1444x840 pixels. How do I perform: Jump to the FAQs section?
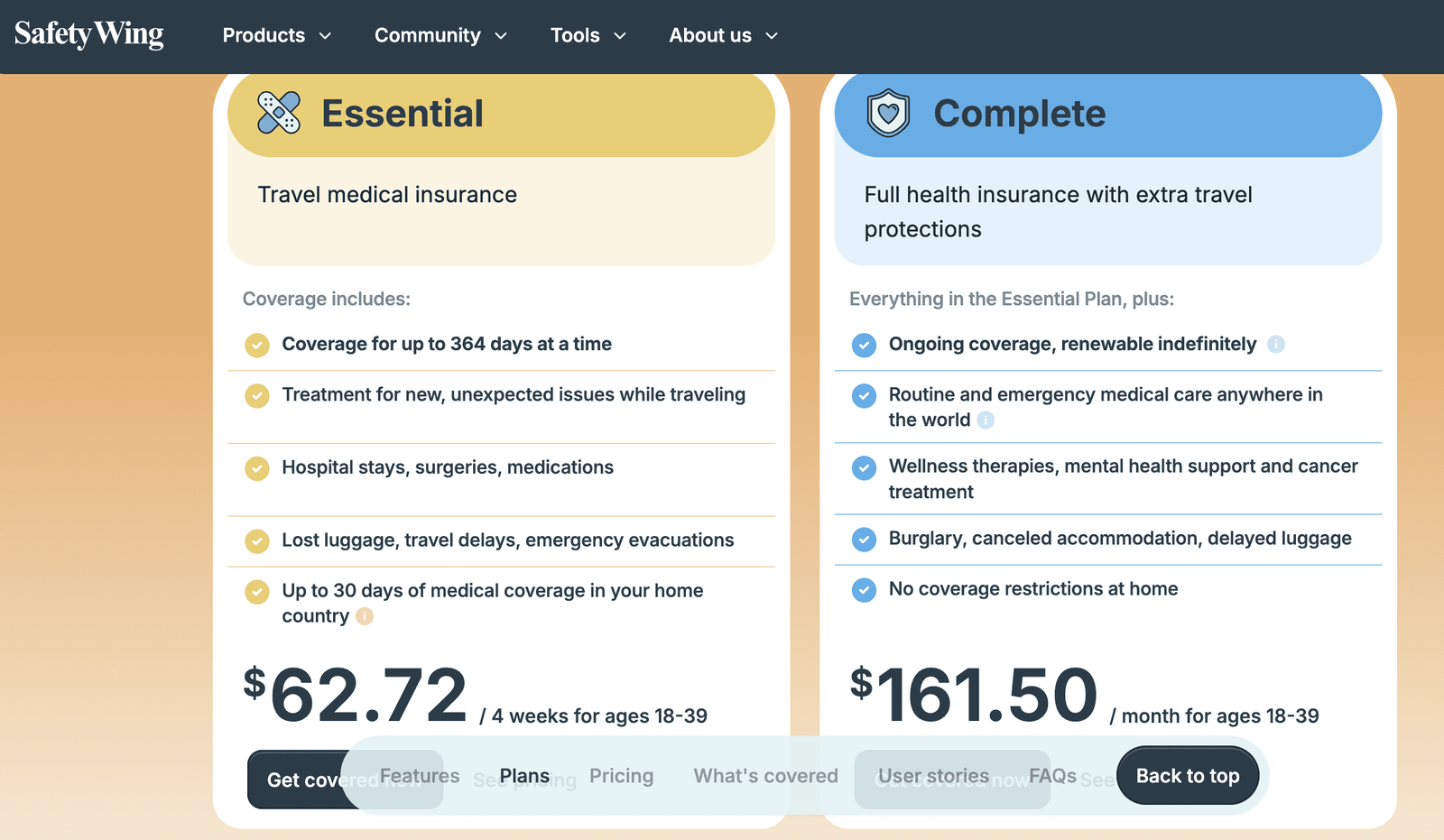point(1052,776)
